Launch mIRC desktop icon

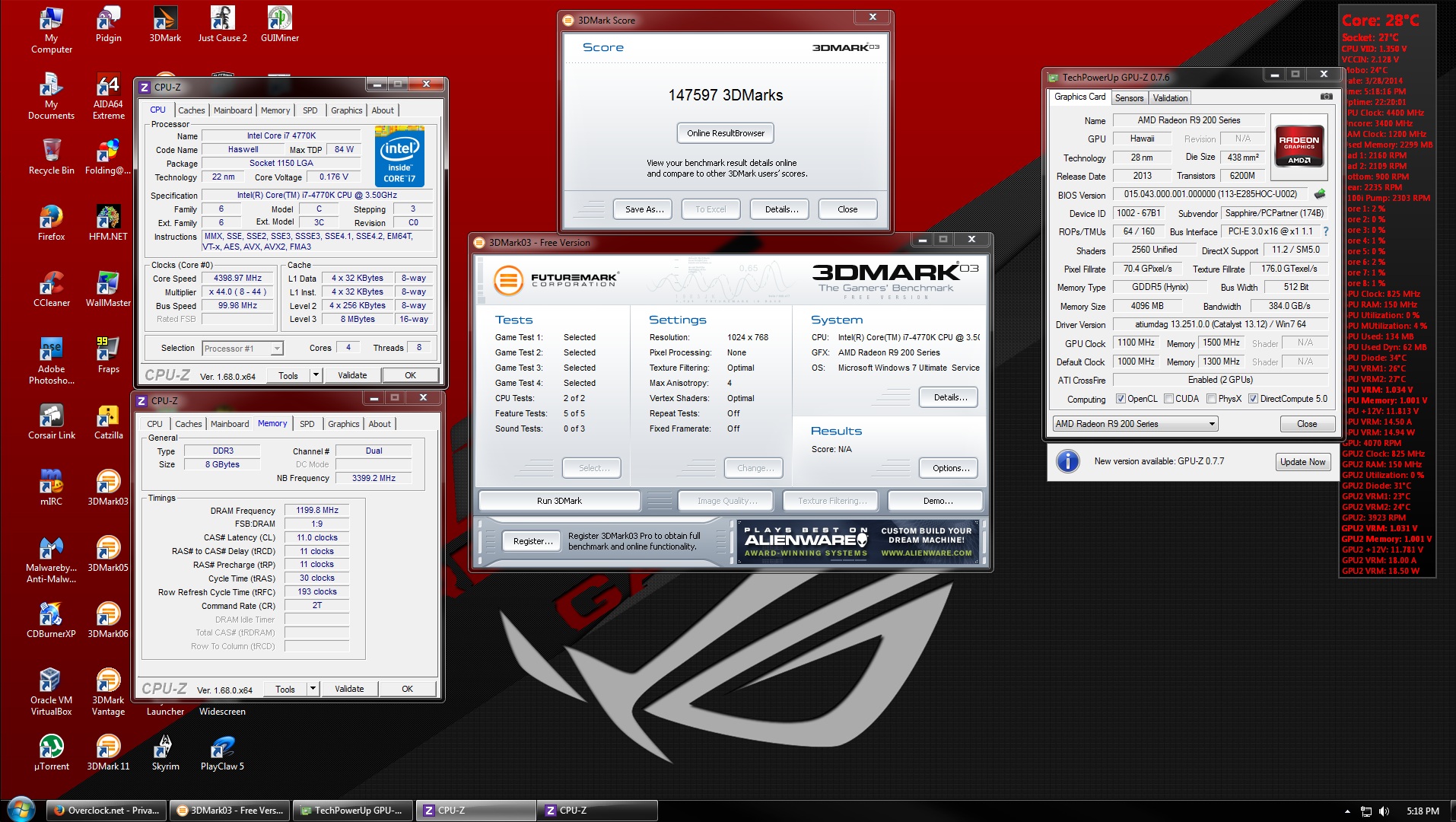[x=51, y=488]
